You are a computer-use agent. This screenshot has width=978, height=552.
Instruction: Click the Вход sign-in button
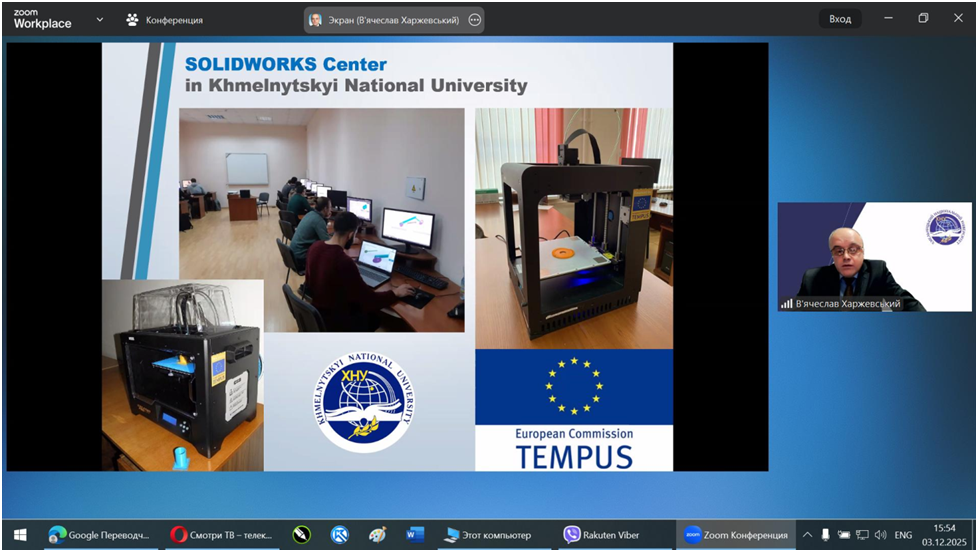pyautogui.click(x=840, y=19)
